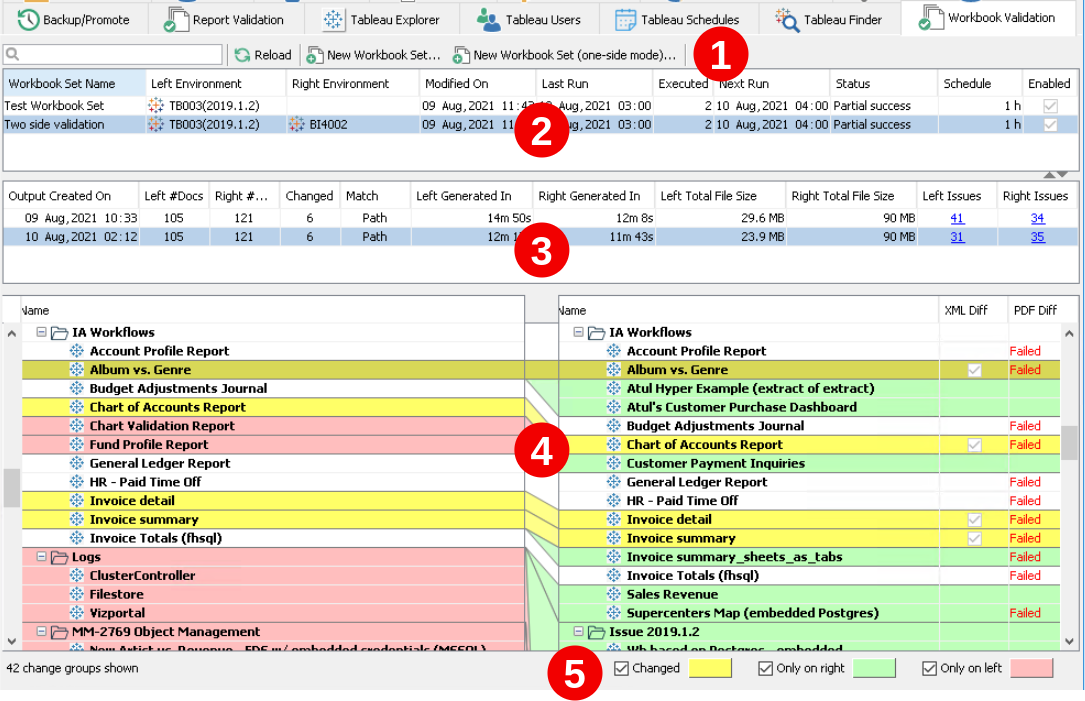This screenshot has width=1085, height=701.
Task: Collapse right IA Workflows folder
Action: pos(578,332)
